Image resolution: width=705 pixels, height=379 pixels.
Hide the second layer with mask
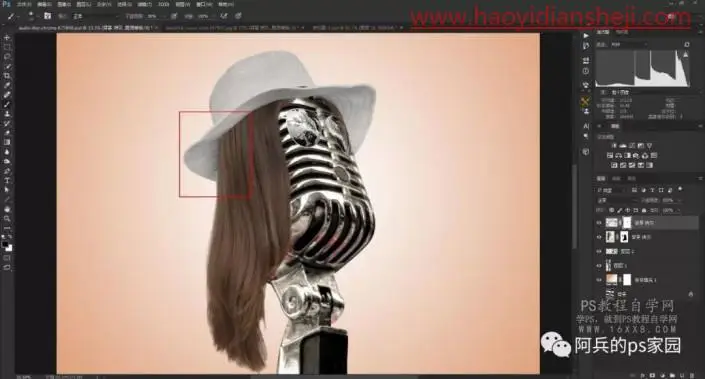tap(599, 237)
